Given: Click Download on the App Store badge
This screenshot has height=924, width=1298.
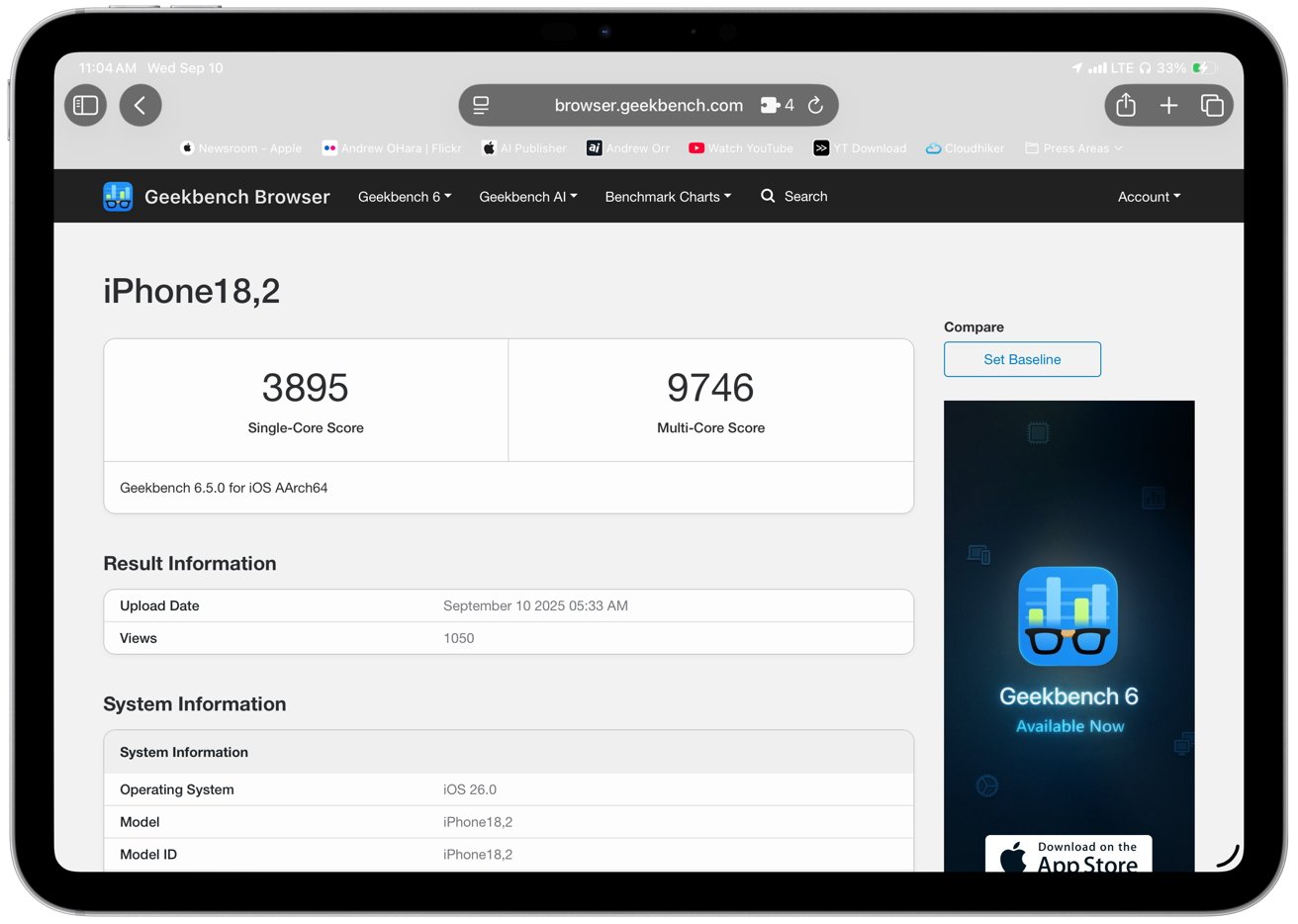Looking at the screenshot, I should coord(1068,857).
